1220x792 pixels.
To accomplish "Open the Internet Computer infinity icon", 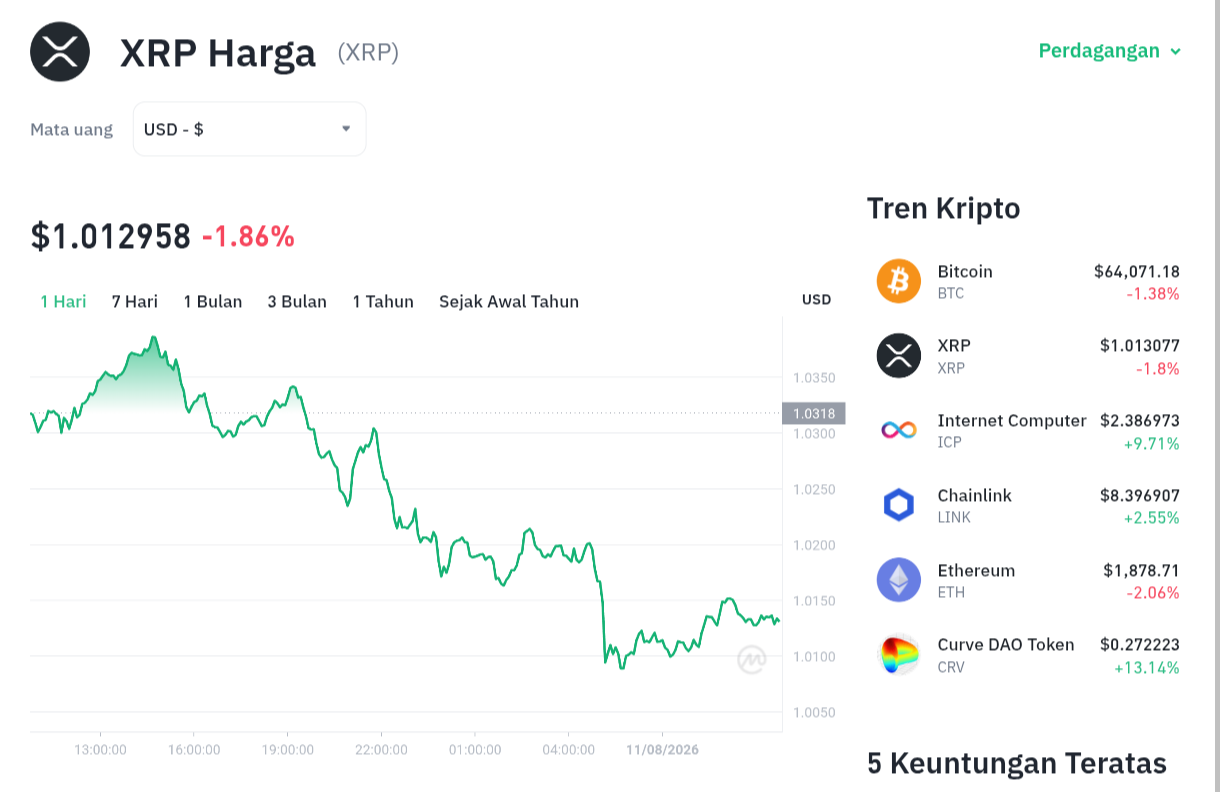I will (898, 430).
